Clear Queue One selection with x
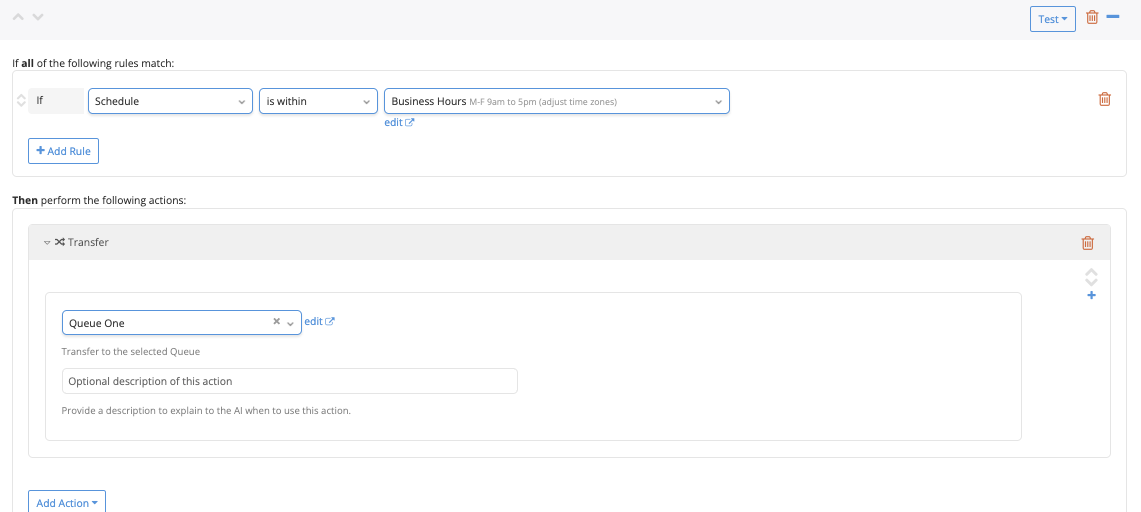Viewport: 1141px width, 512px height. pos(277,321)
